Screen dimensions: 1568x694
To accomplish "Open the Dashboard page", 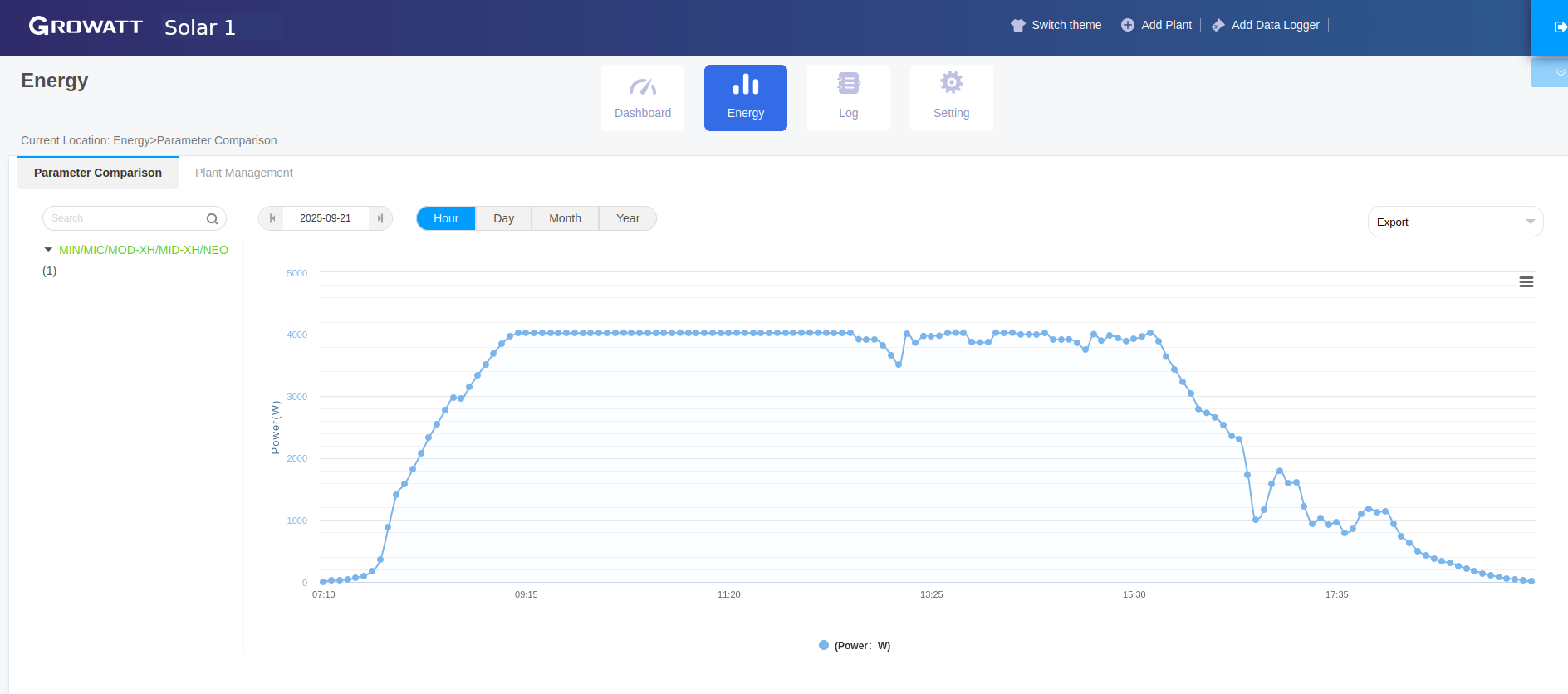I will [643, 98].
